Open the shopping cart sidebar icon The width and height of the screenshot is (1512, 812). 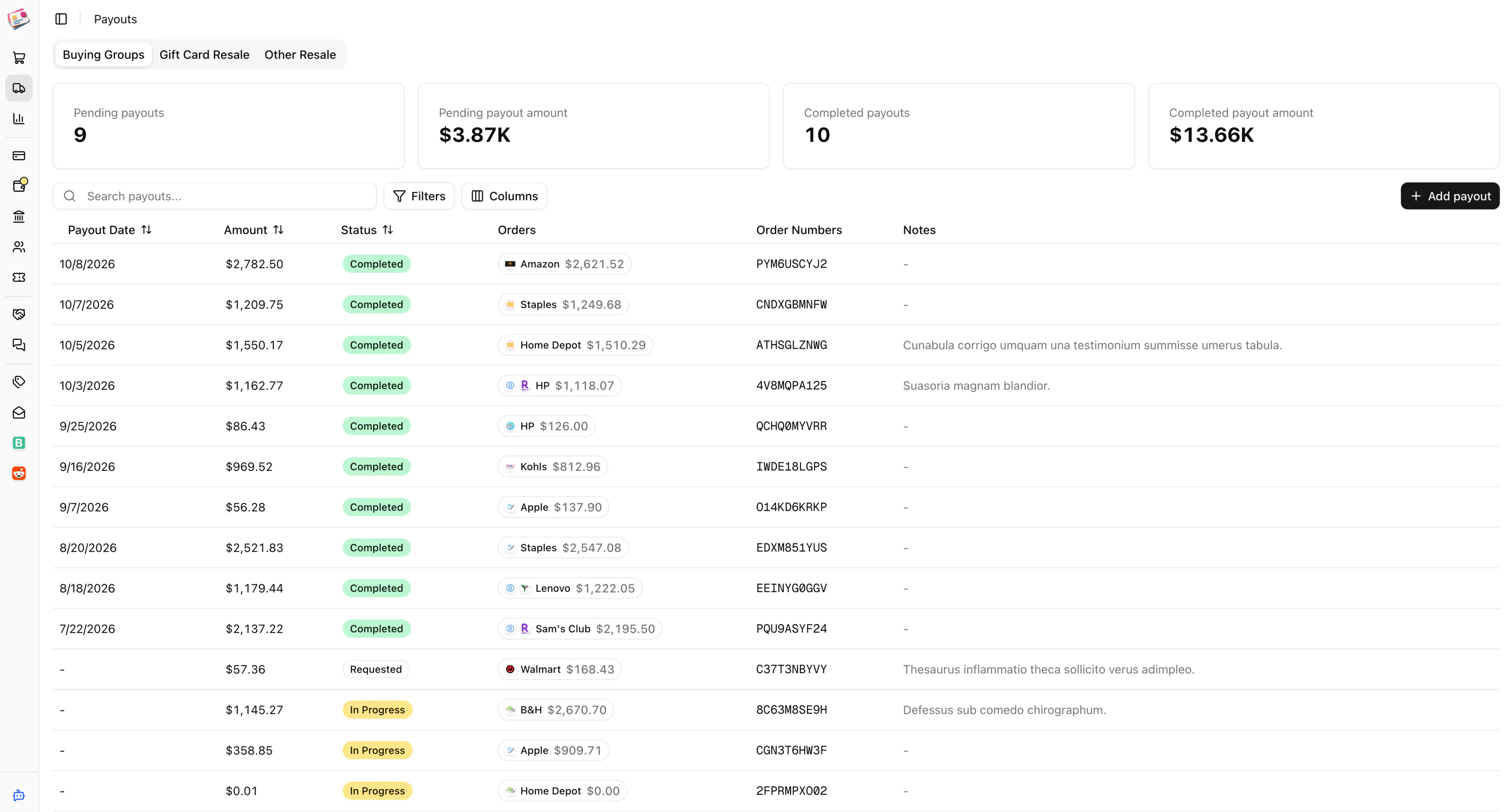pos(19,58)
